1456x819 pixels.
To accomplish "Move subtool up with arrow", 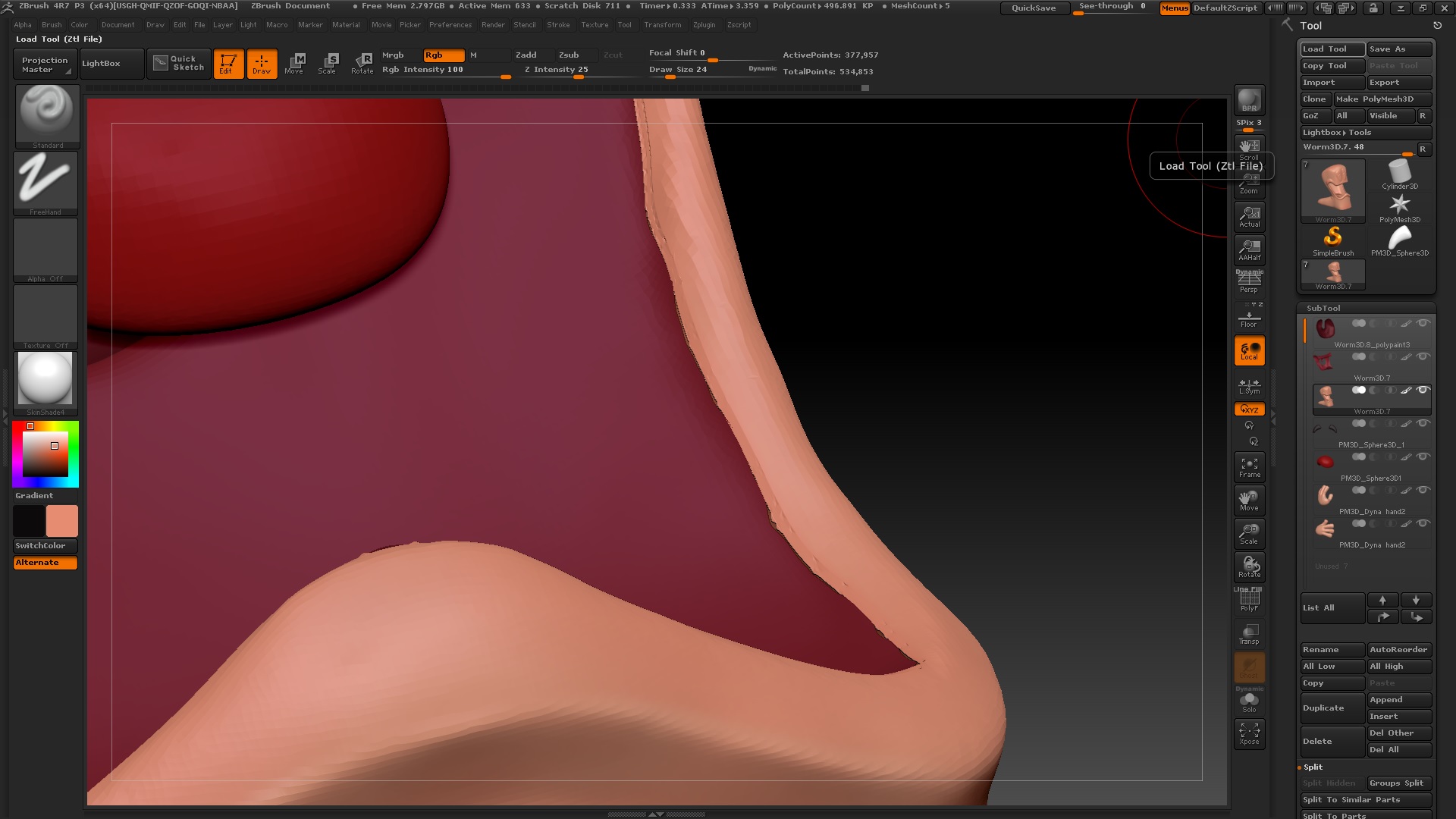I will [x=1382, y=600].
